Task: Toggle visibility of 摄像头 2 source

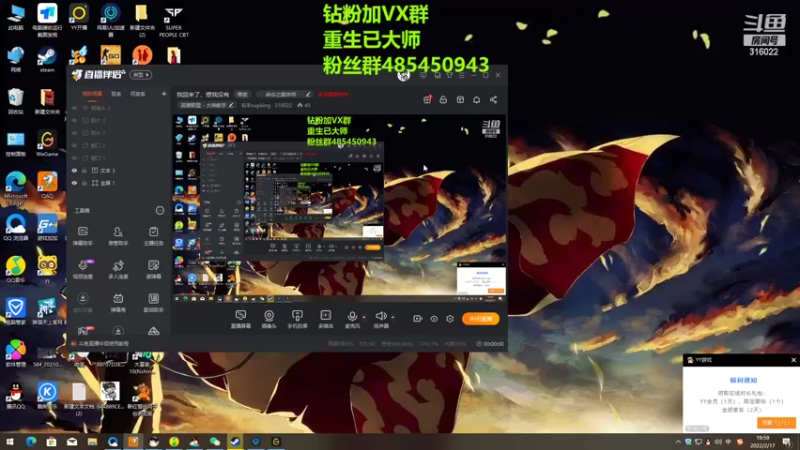Action: [74, 108]
